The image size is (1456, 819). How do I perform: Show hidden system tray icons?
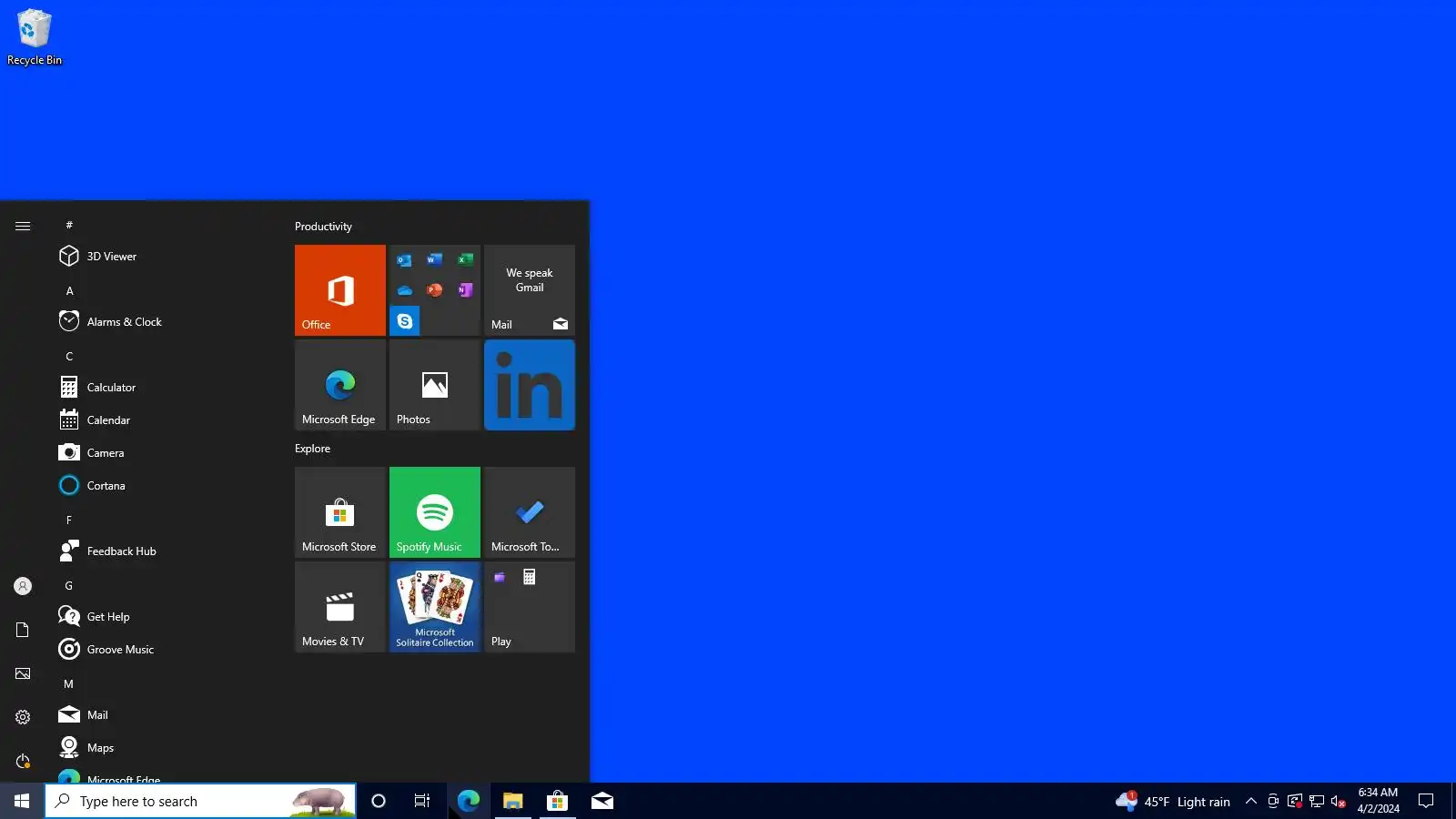pos(1251,801)
